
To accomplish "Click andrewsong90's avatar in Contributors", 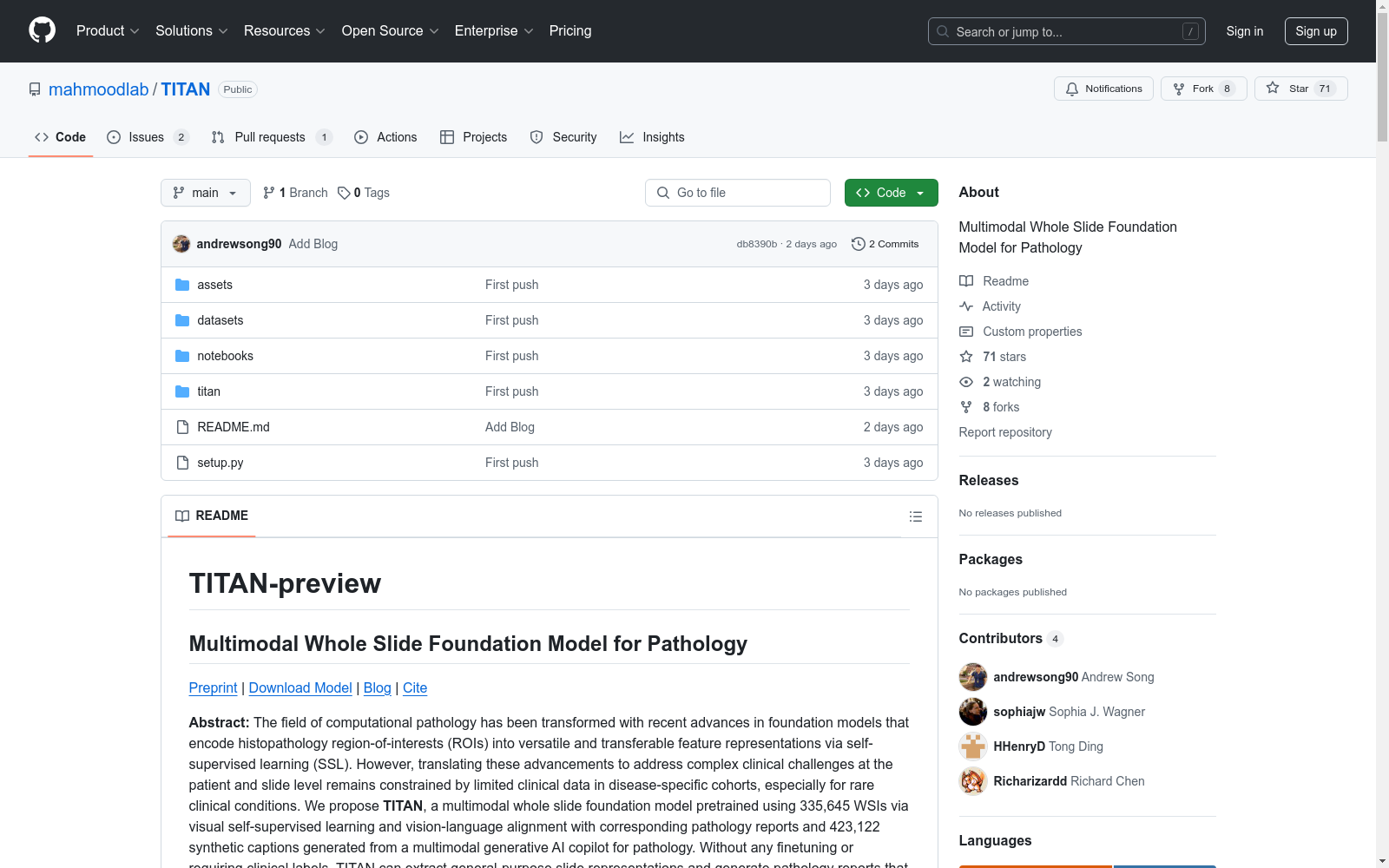I will click(972, 677).
